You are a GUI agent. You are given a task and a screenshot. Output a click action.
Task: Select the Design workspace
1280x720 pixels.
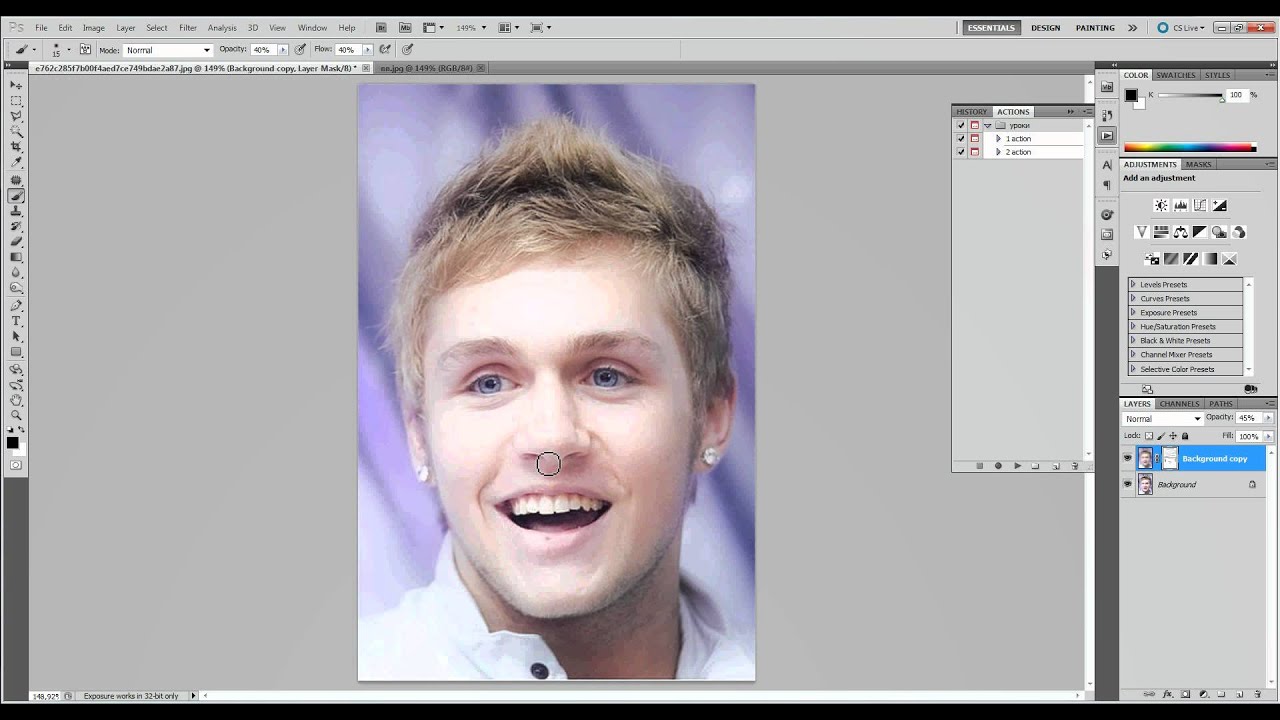(x=1046, y=28)
